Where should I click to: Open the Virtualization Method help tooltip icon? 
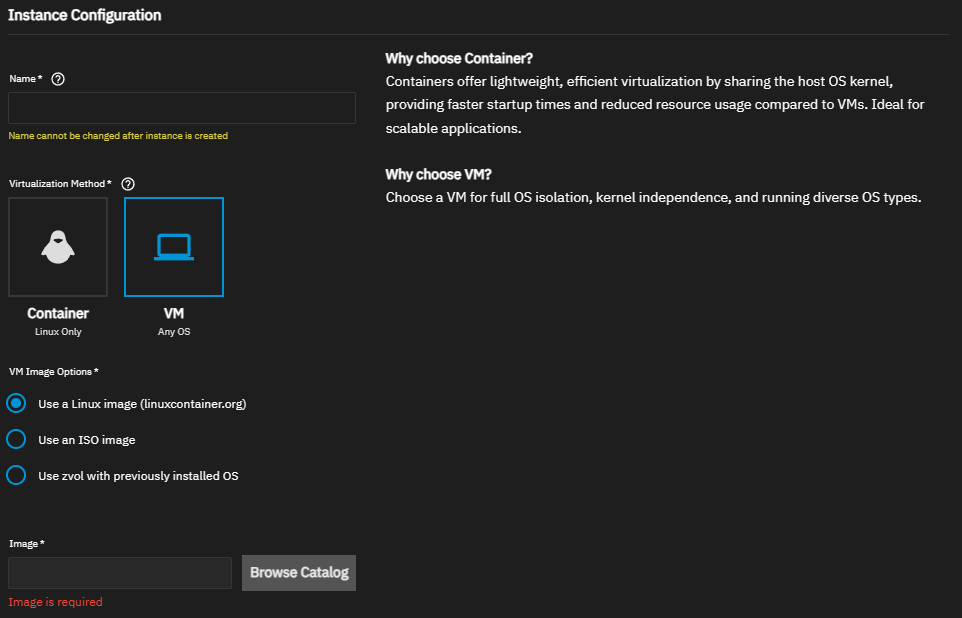point(128,184)
